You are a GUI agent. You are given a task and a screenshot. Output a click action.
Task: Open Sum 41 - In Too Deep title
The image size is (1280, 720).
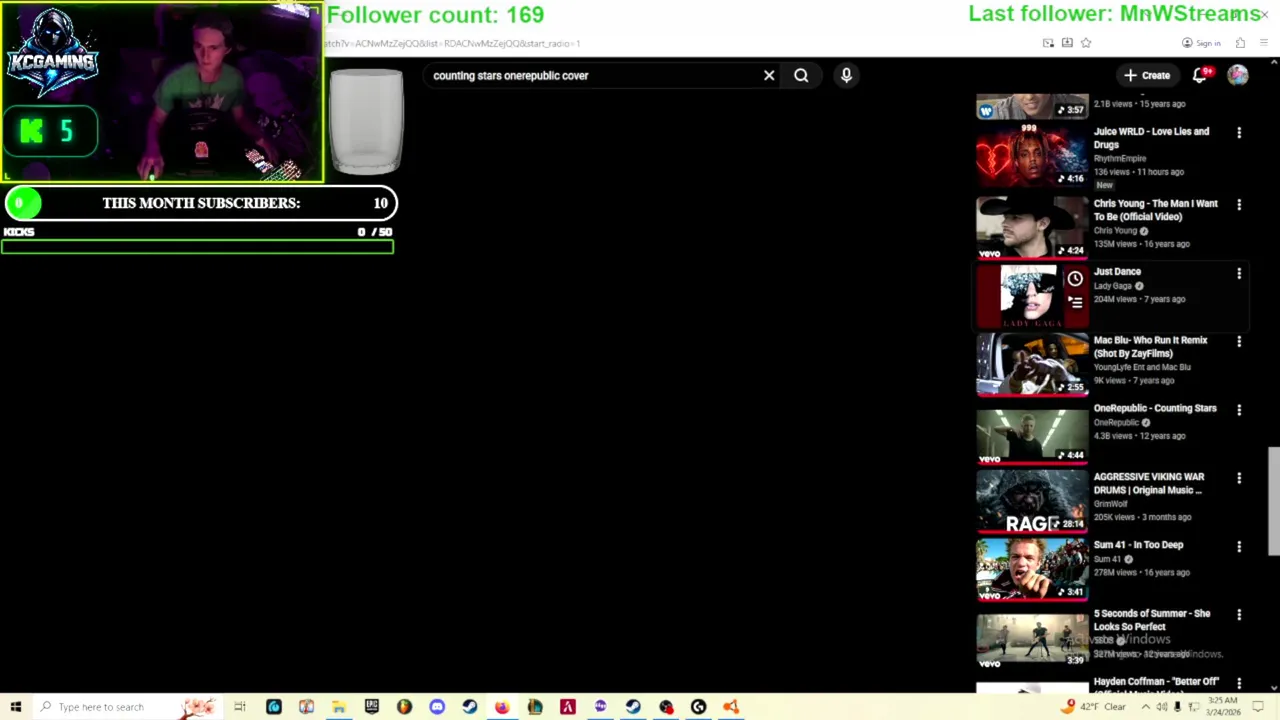coord(1138,545)
